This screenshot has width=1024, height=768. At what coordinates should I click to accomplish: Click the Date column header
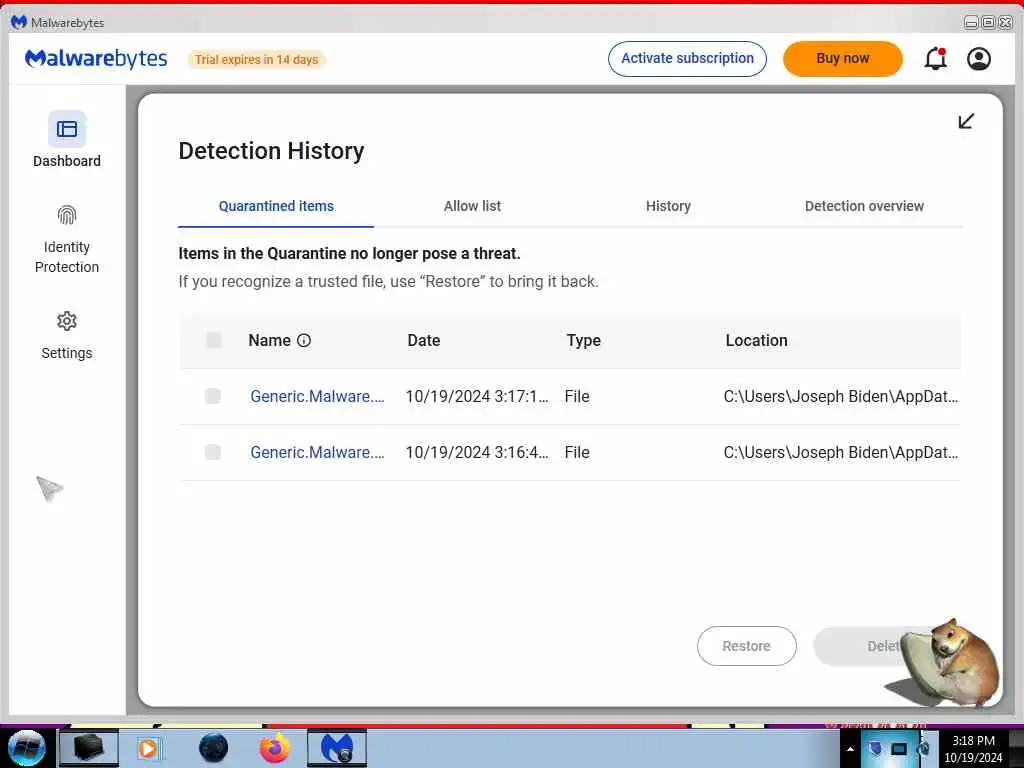point(424,340)
